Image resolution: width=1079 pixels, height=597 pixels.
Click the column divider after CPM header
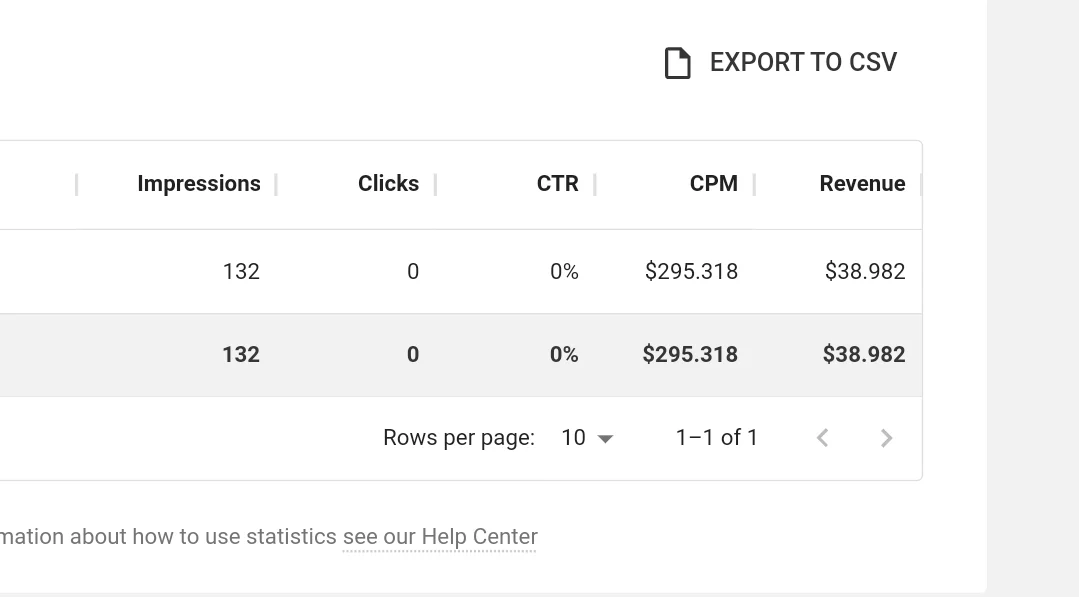754,184
